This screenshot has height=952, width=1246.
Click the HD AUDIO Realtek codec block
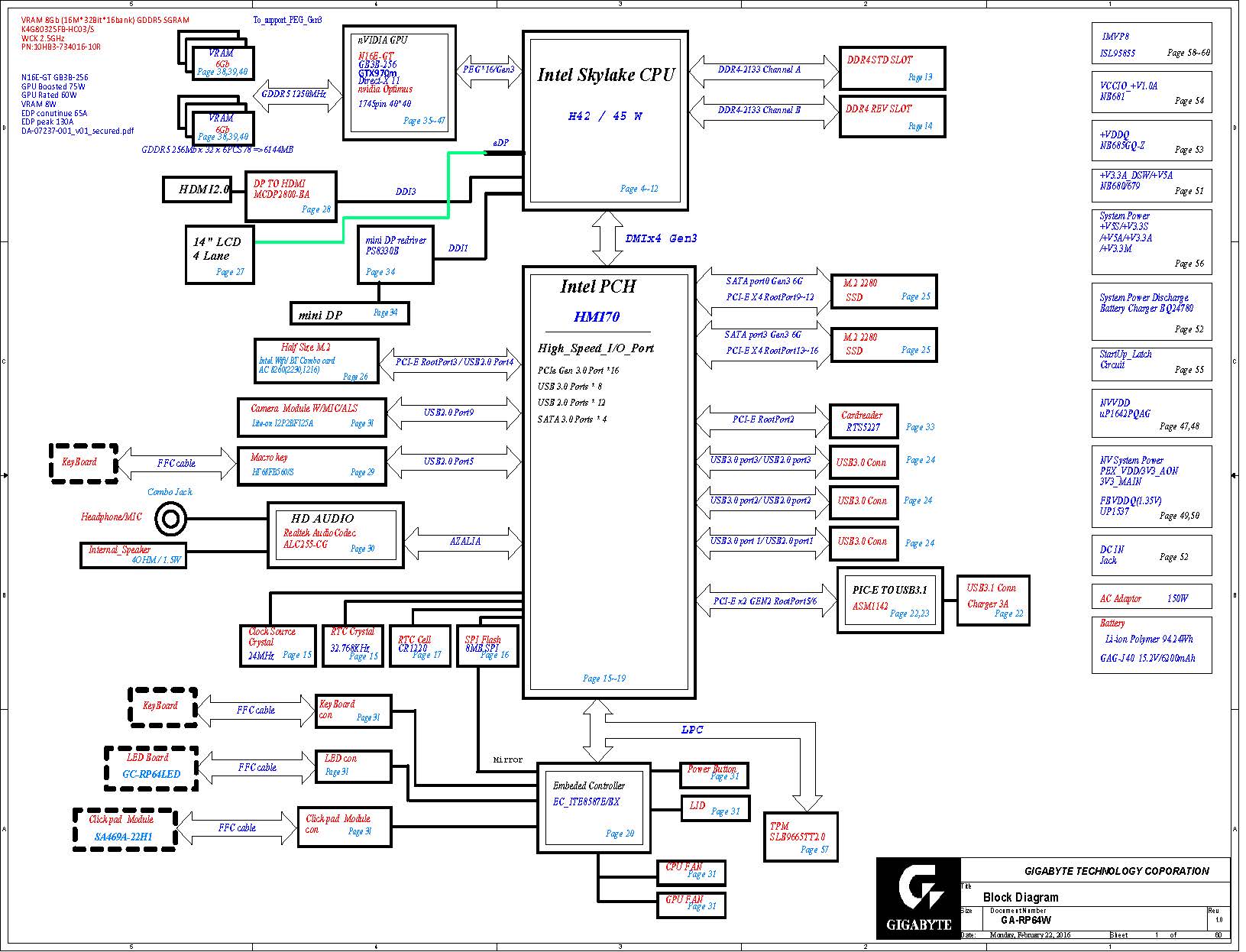tap(335, 535)
